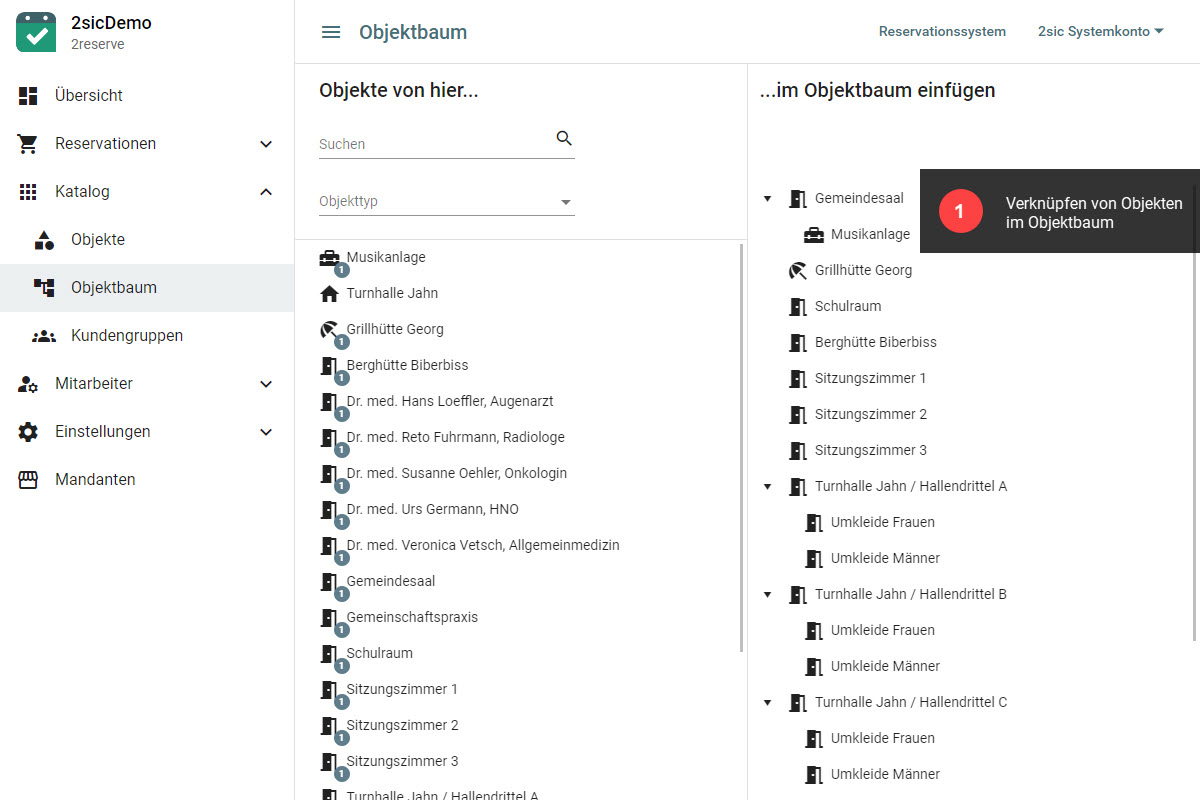
Task: Click the Kundengruppen people icon
Action: coord(44,336)
